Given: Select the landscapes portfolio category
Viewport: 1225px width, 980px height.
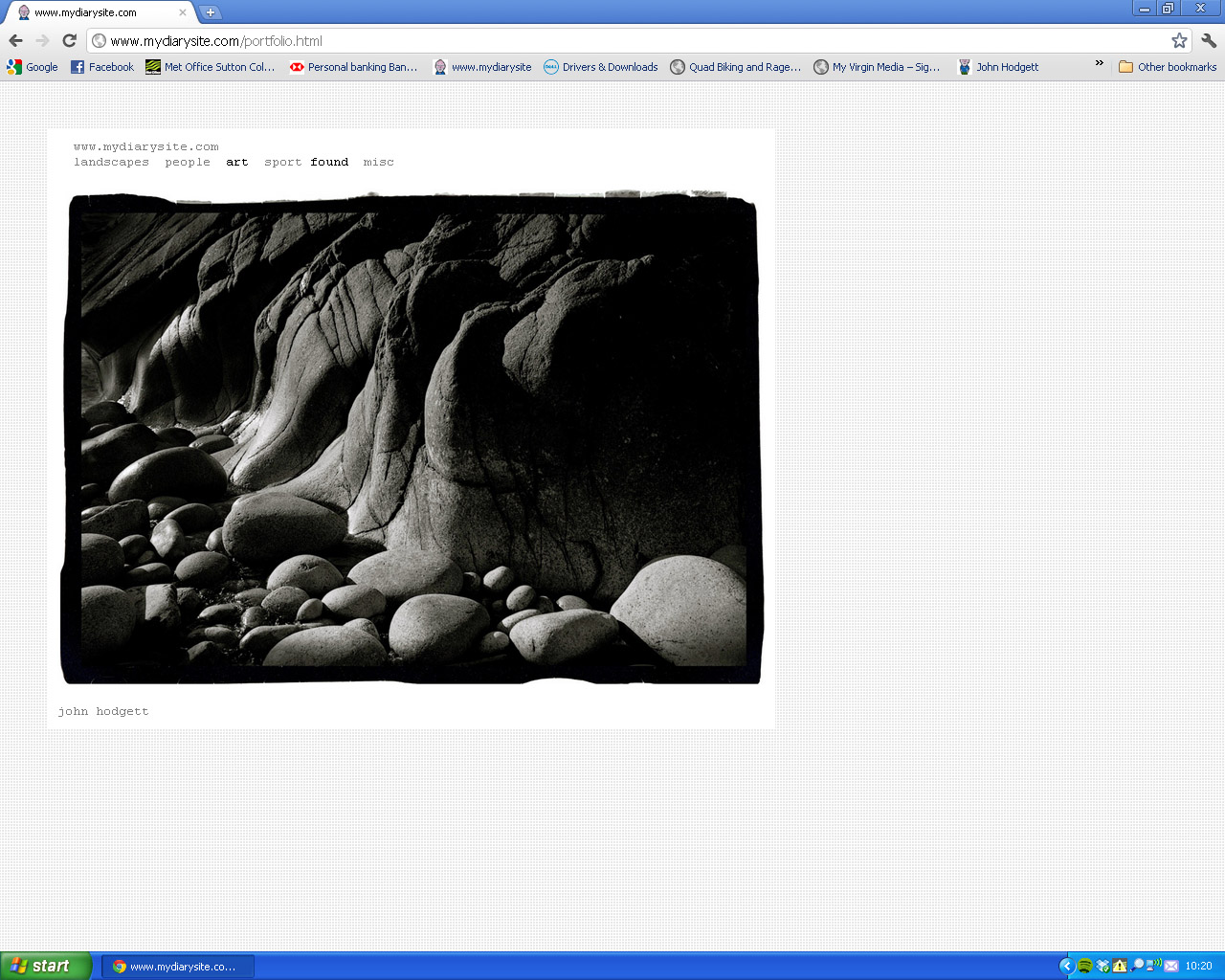Looking at the screenshot, I should coord(111,163).
